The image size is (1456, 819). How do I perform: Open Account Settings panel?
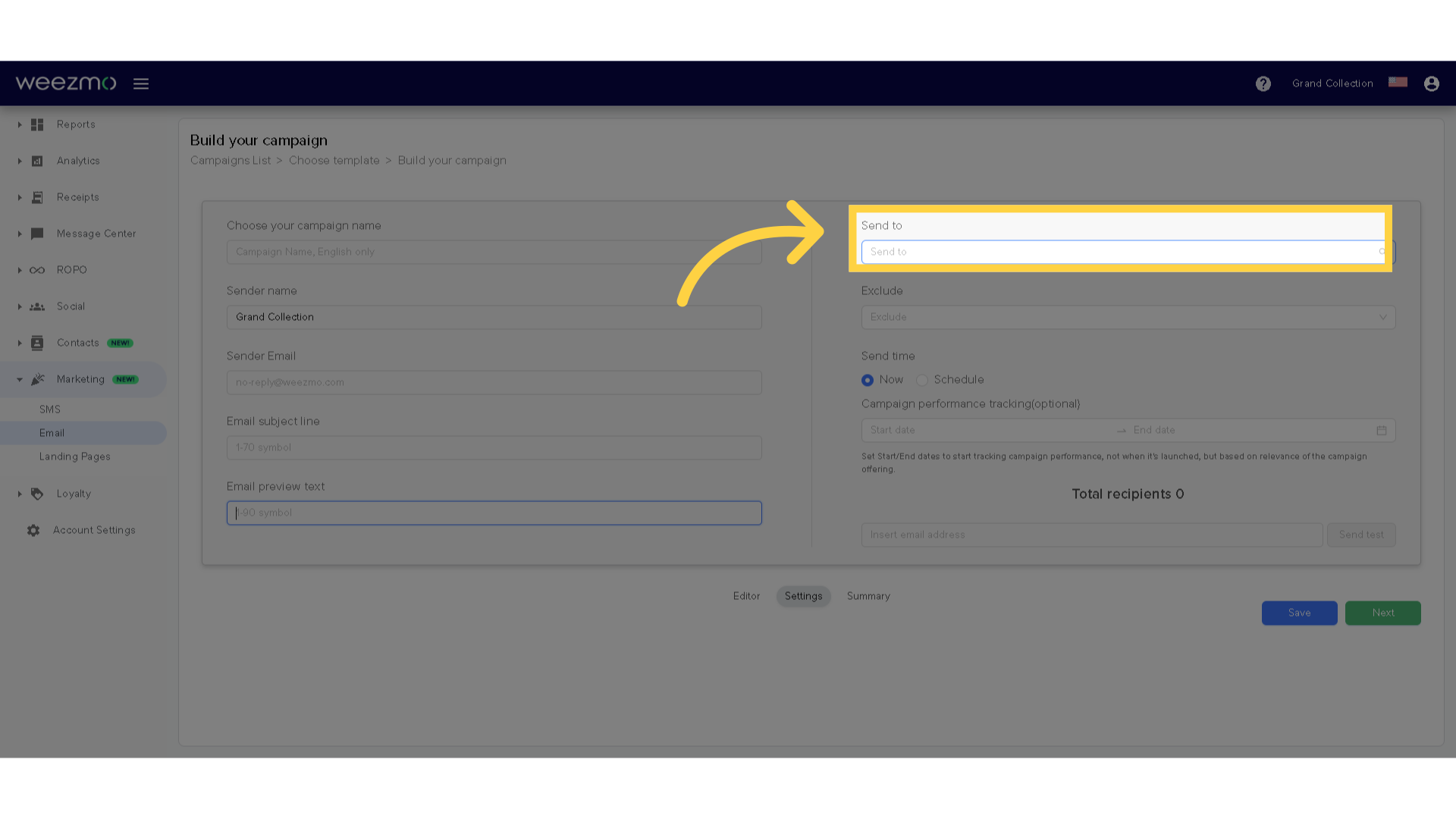pos(94,530)
